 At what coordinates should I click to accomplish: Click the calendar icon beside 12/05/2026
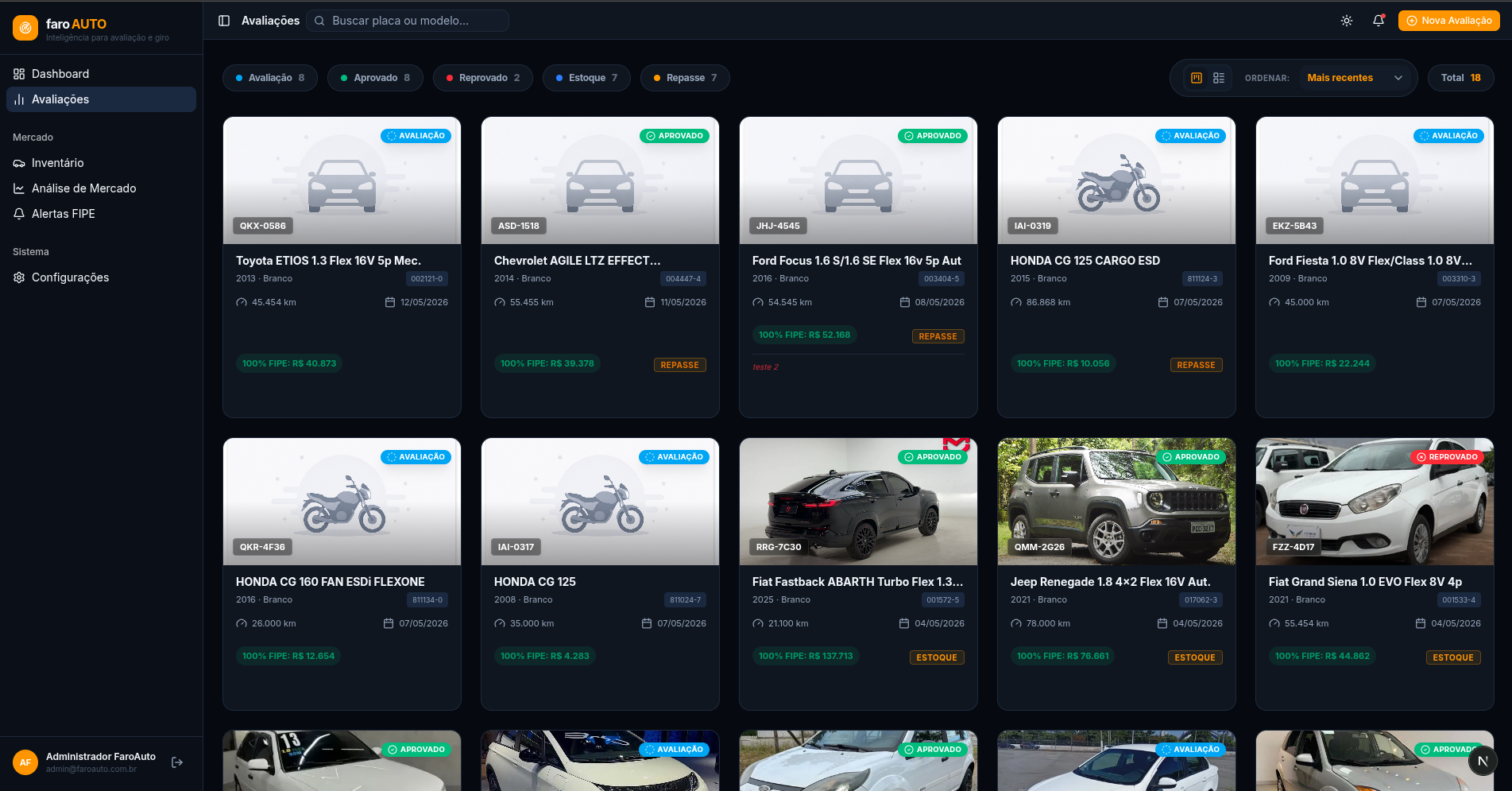tap(390, 302)
